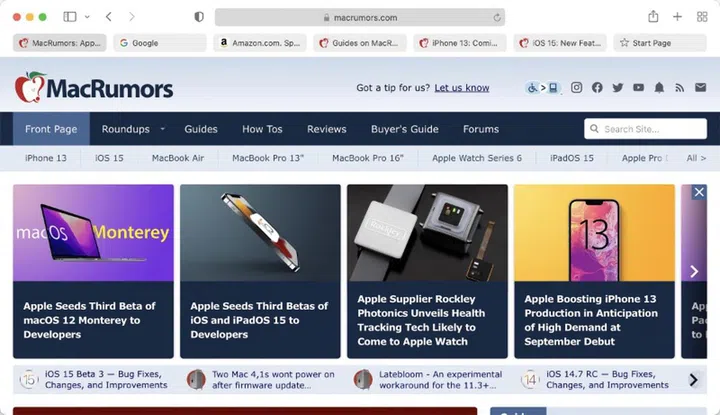Screen dimensions: 720x415
Task: Toggle the Safari sidebar panel
Action: (x=70, y=17)
